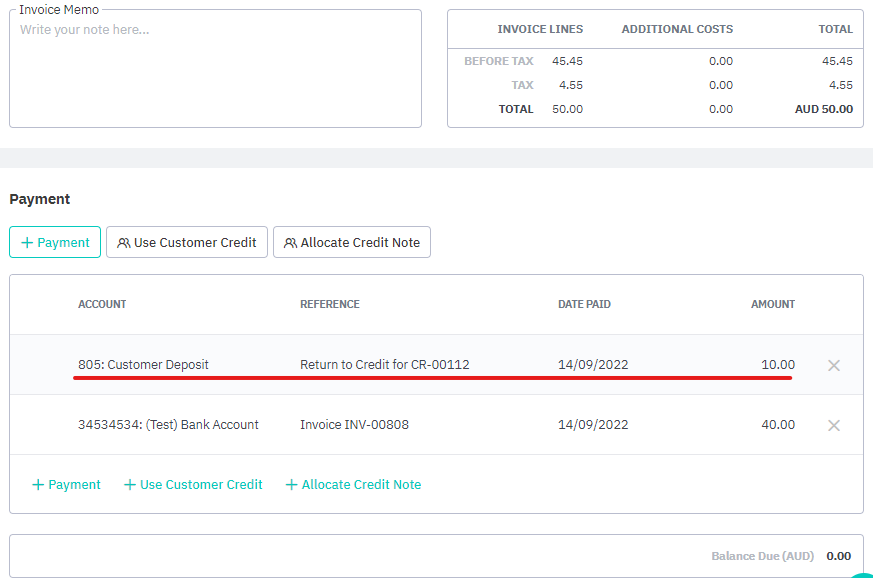Screen dimensions: 873x578
Task: Click the 40.00 payment amount
Action: [778, 425]
